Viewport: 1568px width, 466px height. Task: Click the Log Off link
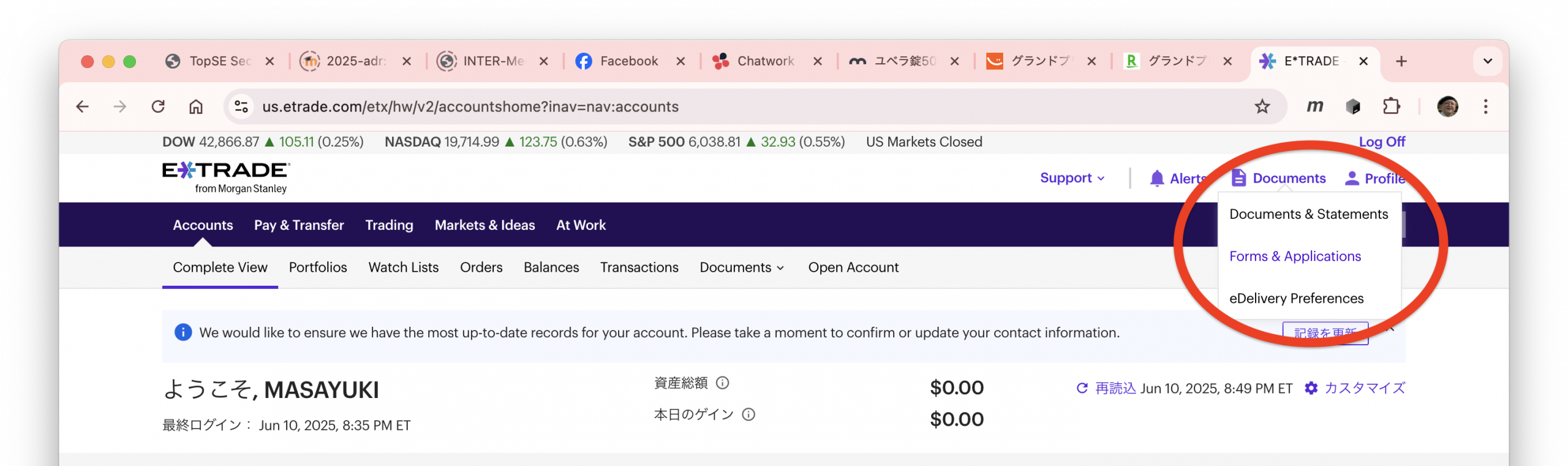1382,142
